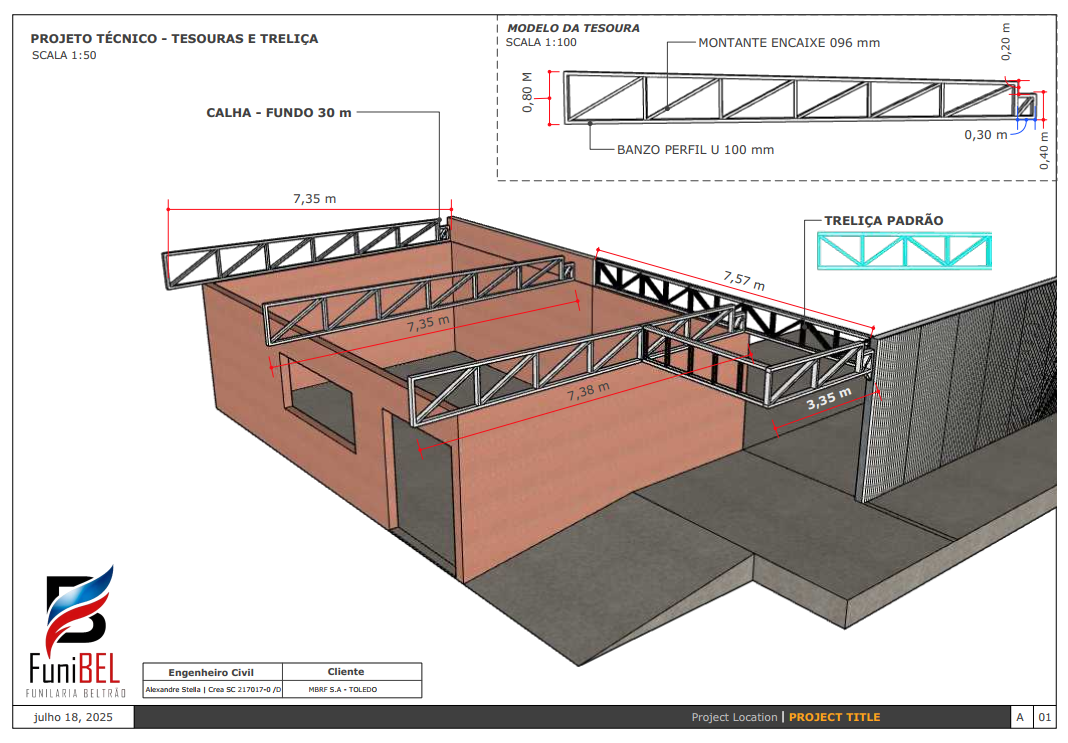
Task: Select the orange PROJECT TITLE text
Action: pyautogui.click(x=834, y=717)
